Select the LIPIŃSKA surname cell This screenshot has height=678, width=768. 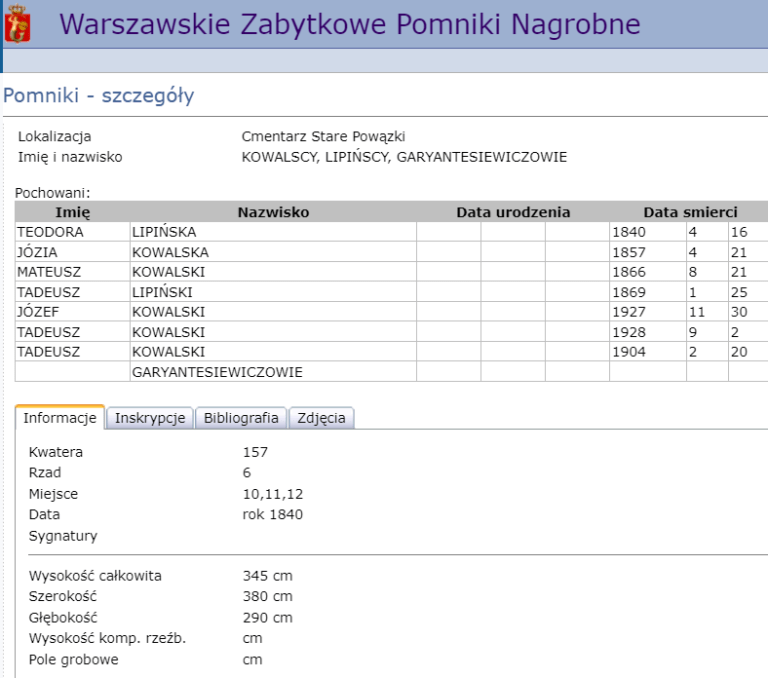[273, 232]
